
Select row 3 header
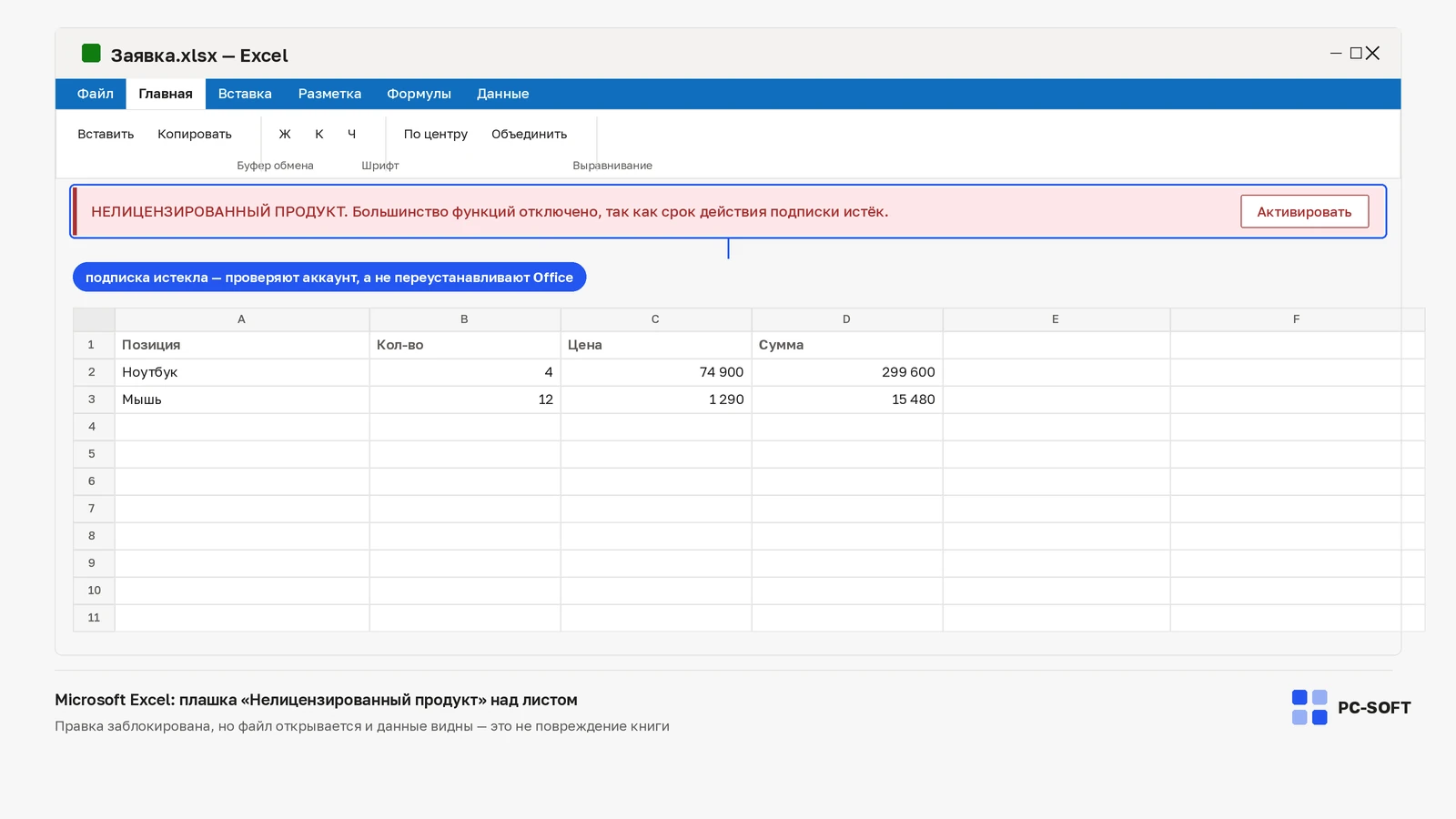(x=94, y=399)
